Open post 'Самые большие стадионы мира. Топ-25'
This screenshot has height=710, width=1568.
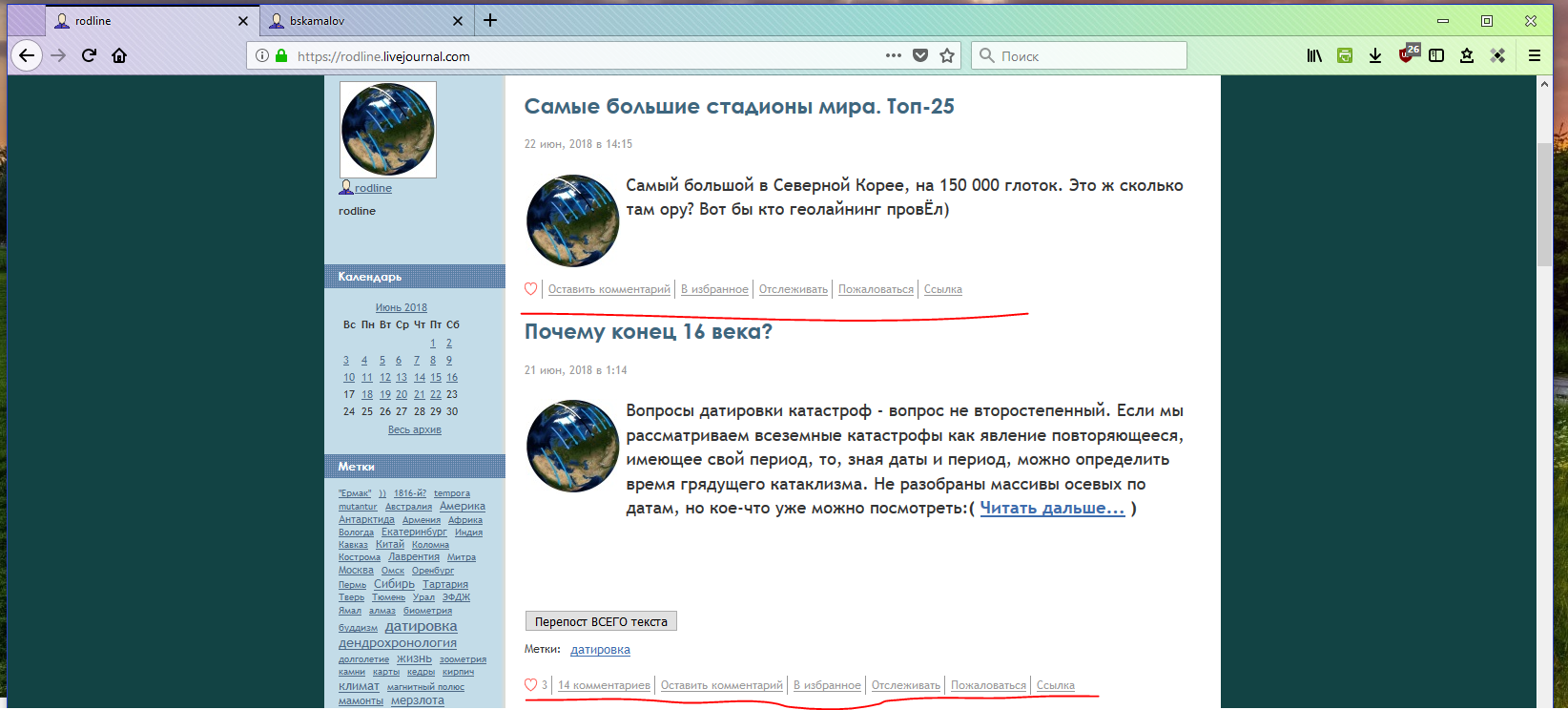pyautogui.click(x=739, y=107)
